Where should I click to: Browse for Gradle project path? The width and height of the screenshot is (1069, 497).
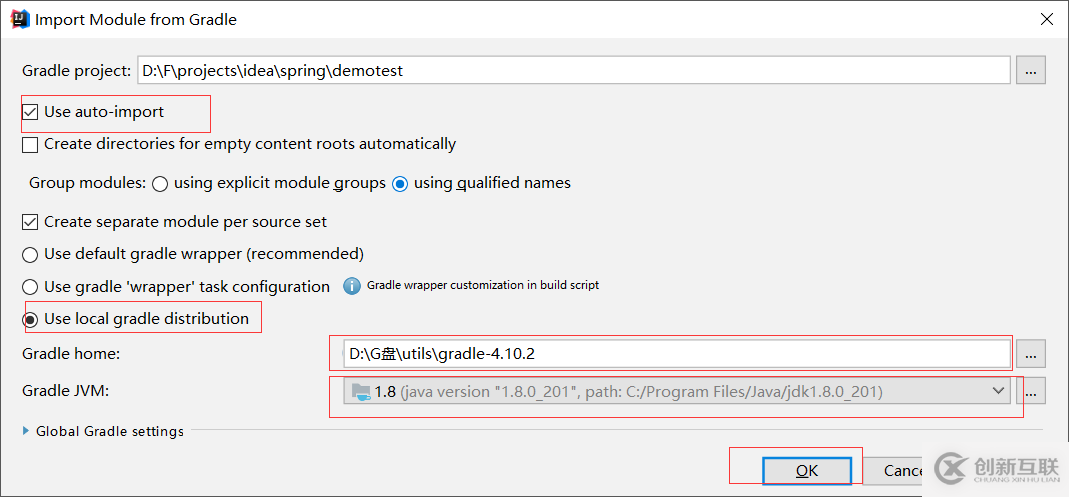point(1031,70)
